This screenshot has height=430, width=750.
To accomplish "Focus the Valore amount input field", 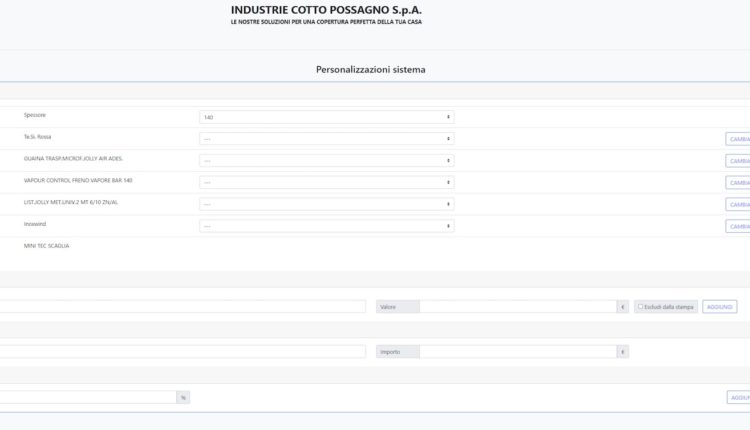I will (x=518, y=307).
